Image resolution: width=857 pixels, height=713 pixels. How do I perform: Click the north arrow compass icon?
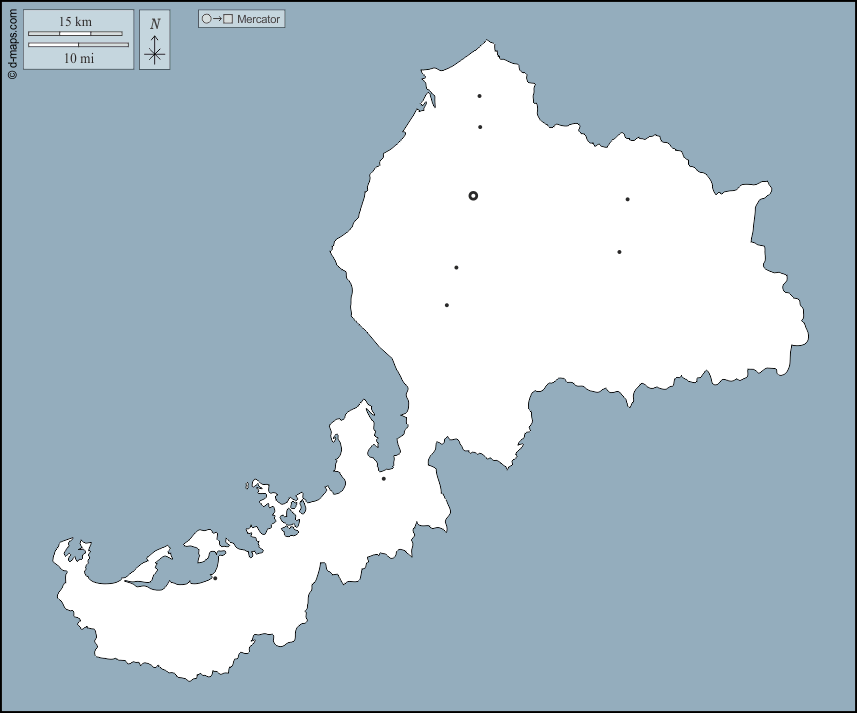click(154, 51)
